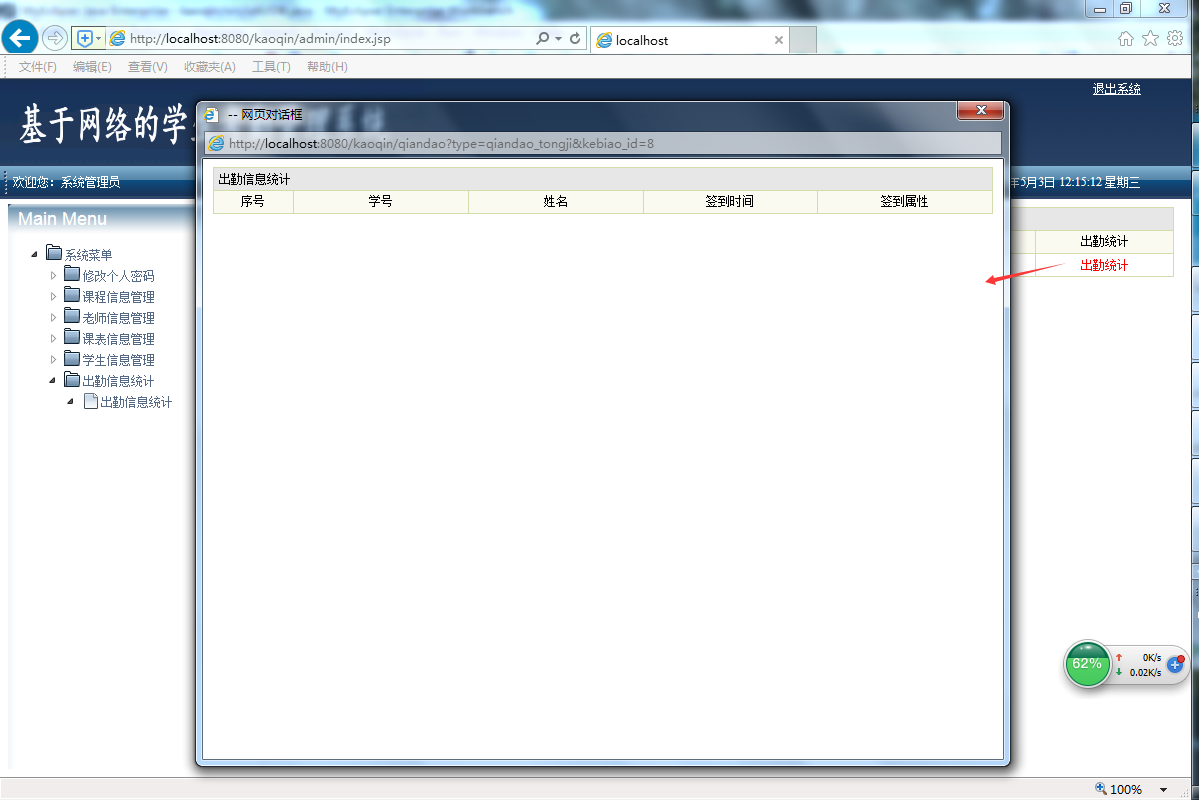Open favorites star icon
Image resolution: width=1199 pixels, height=800 pixels.
click(x=1150, y=39)
